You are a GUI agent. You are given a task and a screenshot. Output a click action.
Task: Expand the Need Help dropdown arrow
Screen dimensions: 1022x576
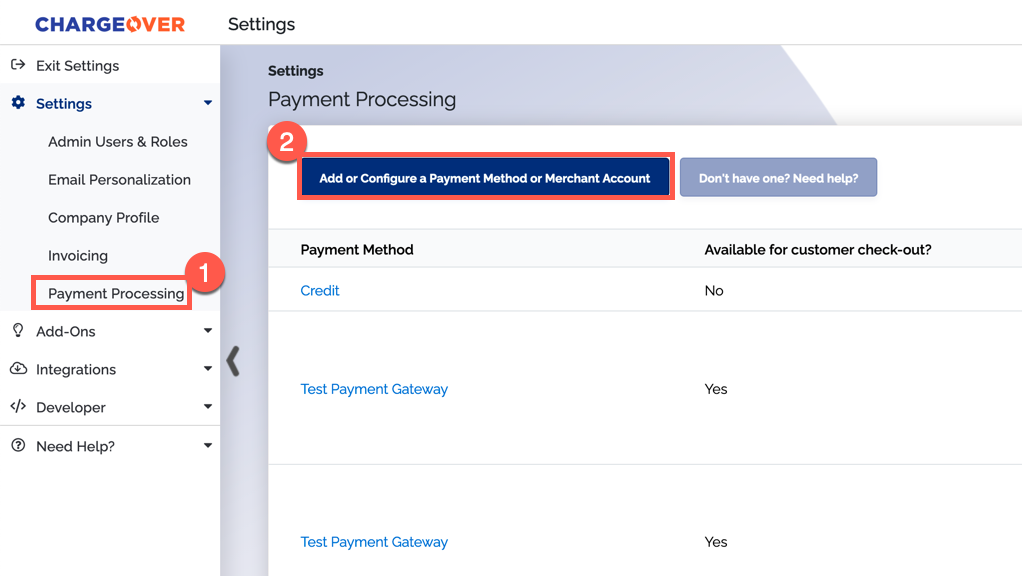point(207,446)
